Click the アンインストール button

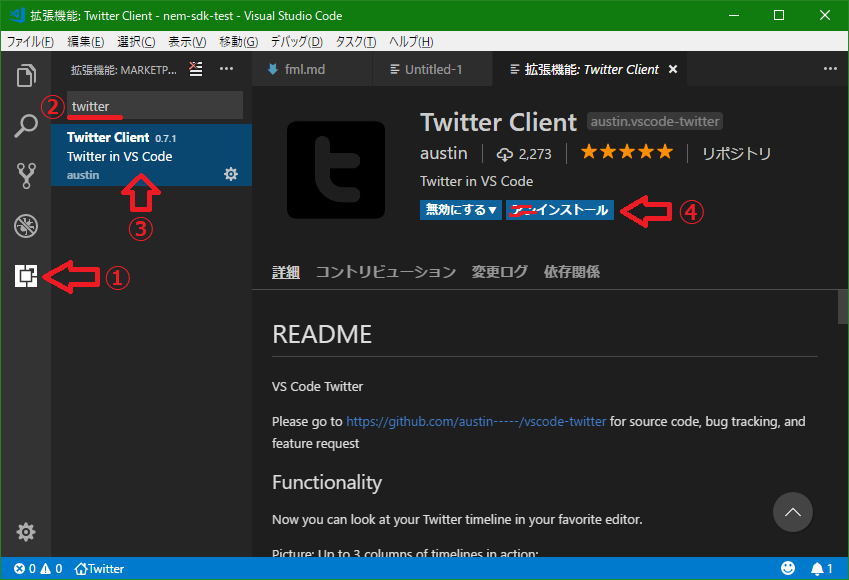[x=559, y=210]
